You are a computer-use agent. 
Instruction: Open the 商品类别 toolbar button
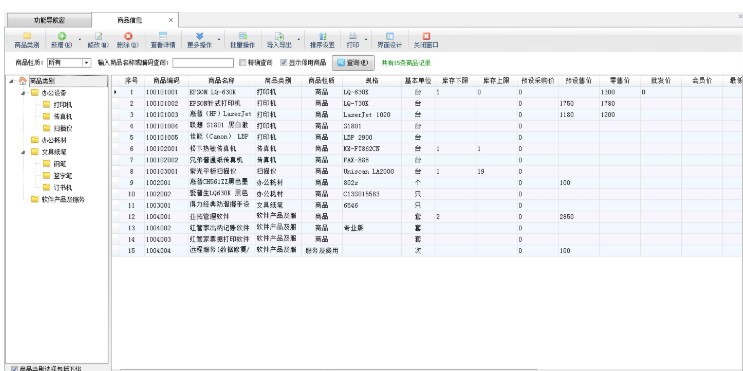coord(27,40)
